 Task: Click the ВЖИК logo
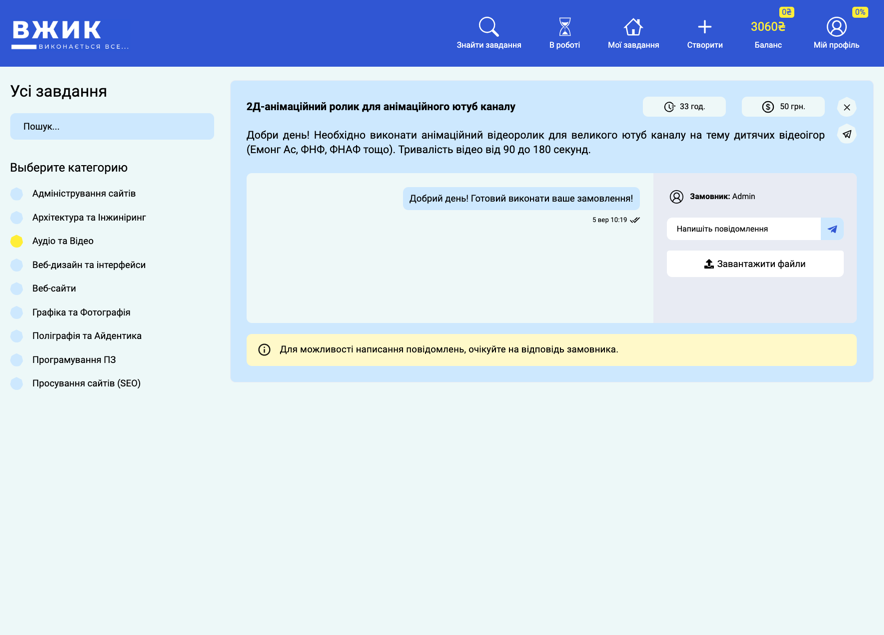tap(70, 34)
